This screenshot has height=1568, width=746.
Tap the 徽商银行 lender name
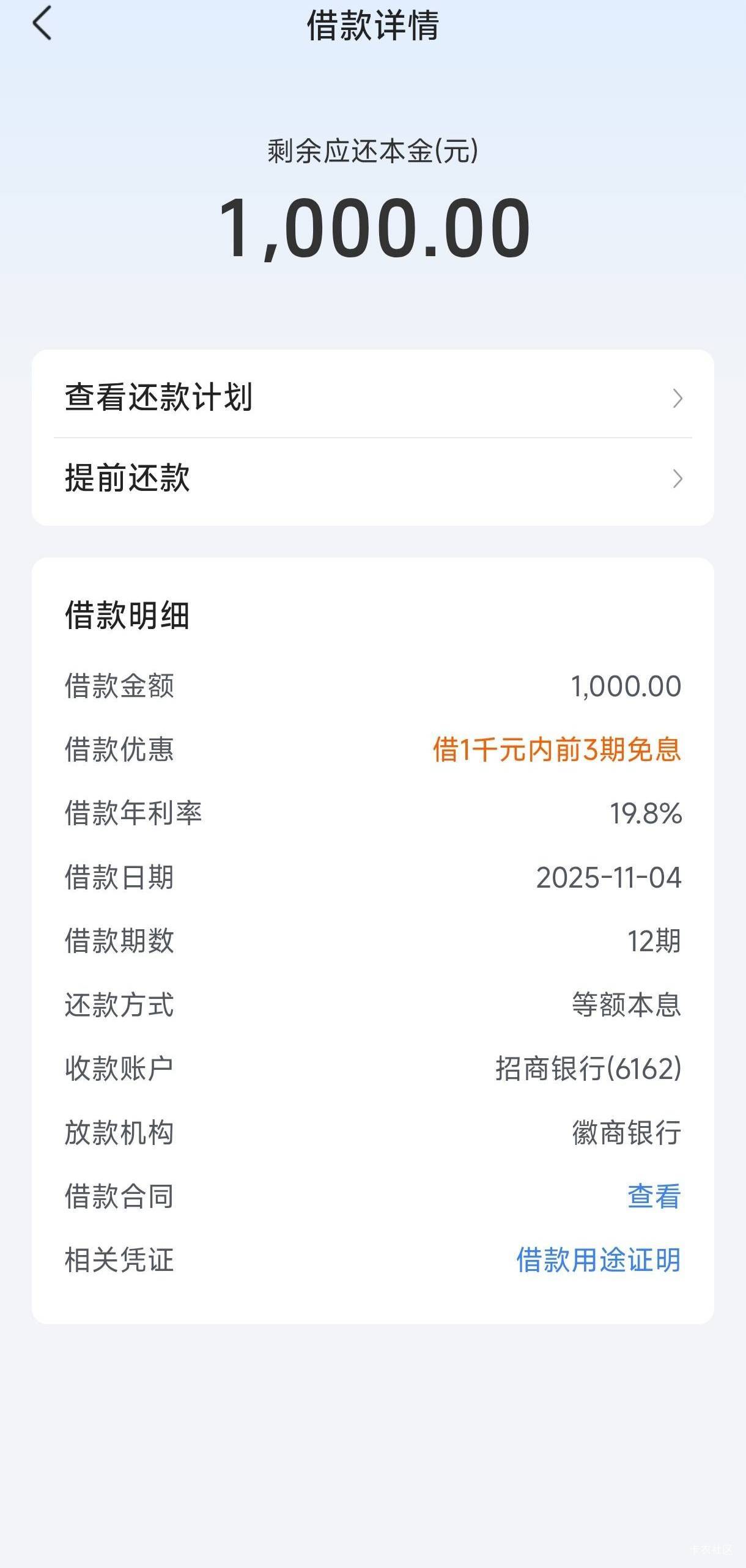(x=626, y=1133)
